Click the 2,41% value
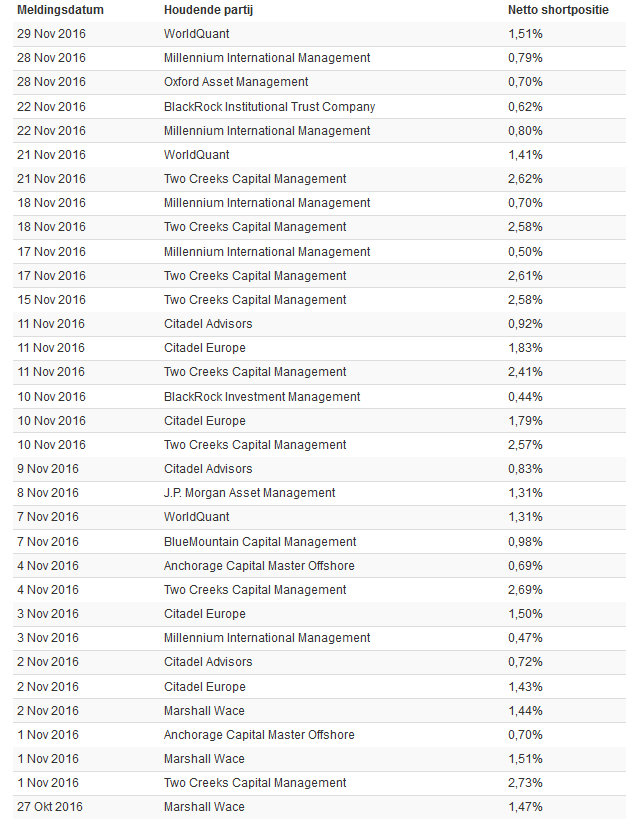The image size is (626, 819). click(525, 372)
